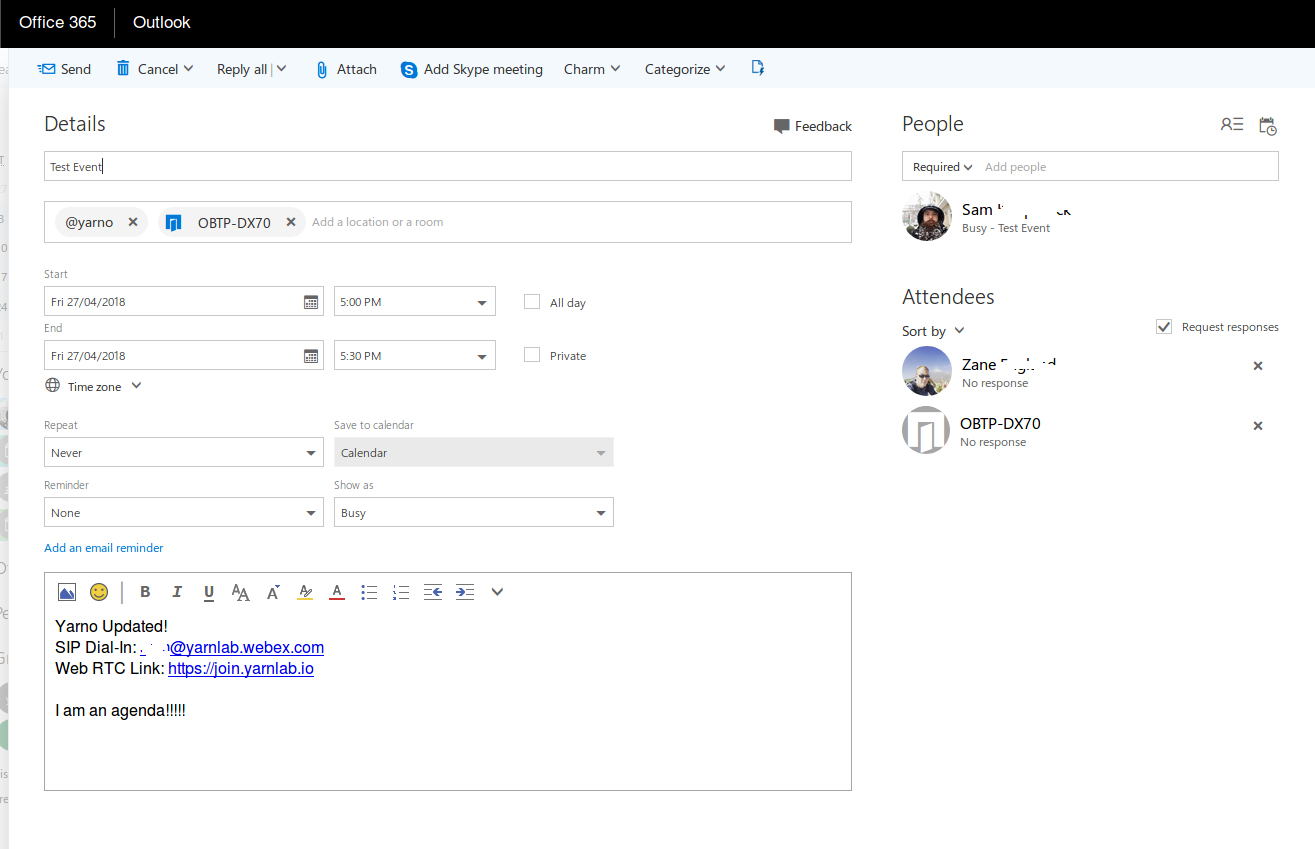Open the Feedback dialog
1315x849 pixels.
(812, 126)
